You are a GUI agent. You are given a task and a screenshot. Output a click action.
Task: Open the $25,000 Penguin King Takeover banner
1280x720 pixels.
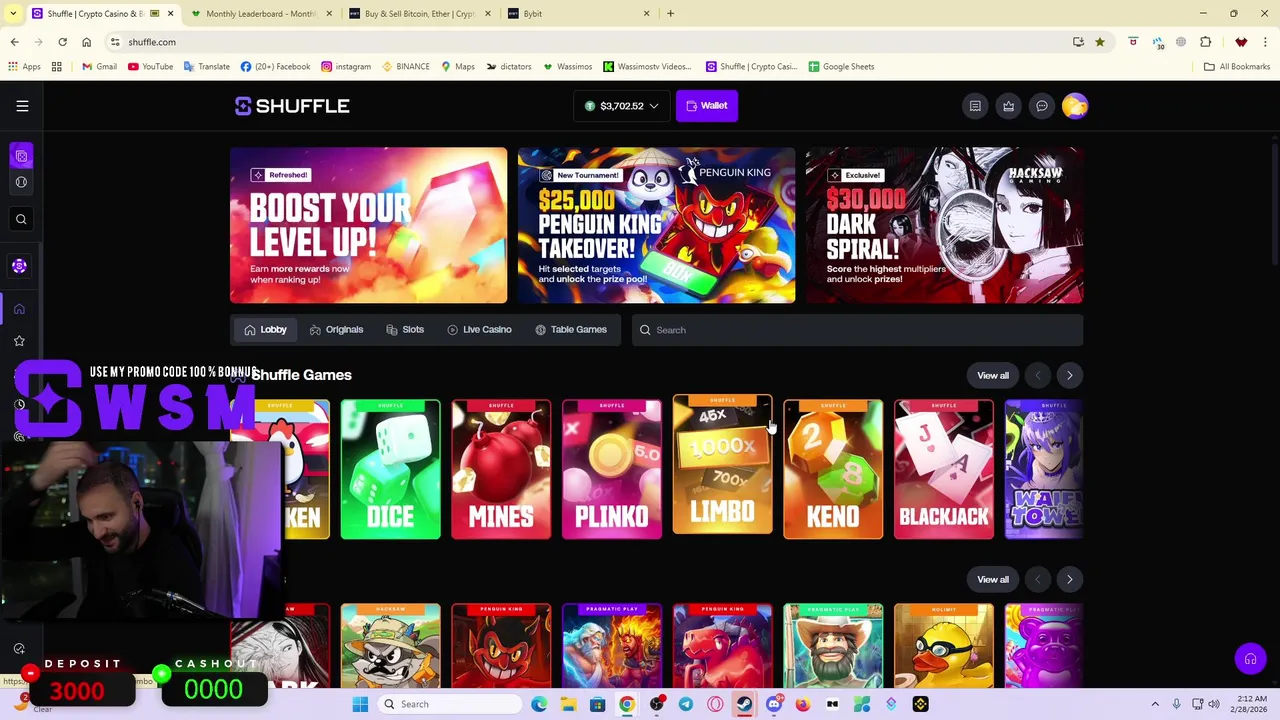click(656, 225)
